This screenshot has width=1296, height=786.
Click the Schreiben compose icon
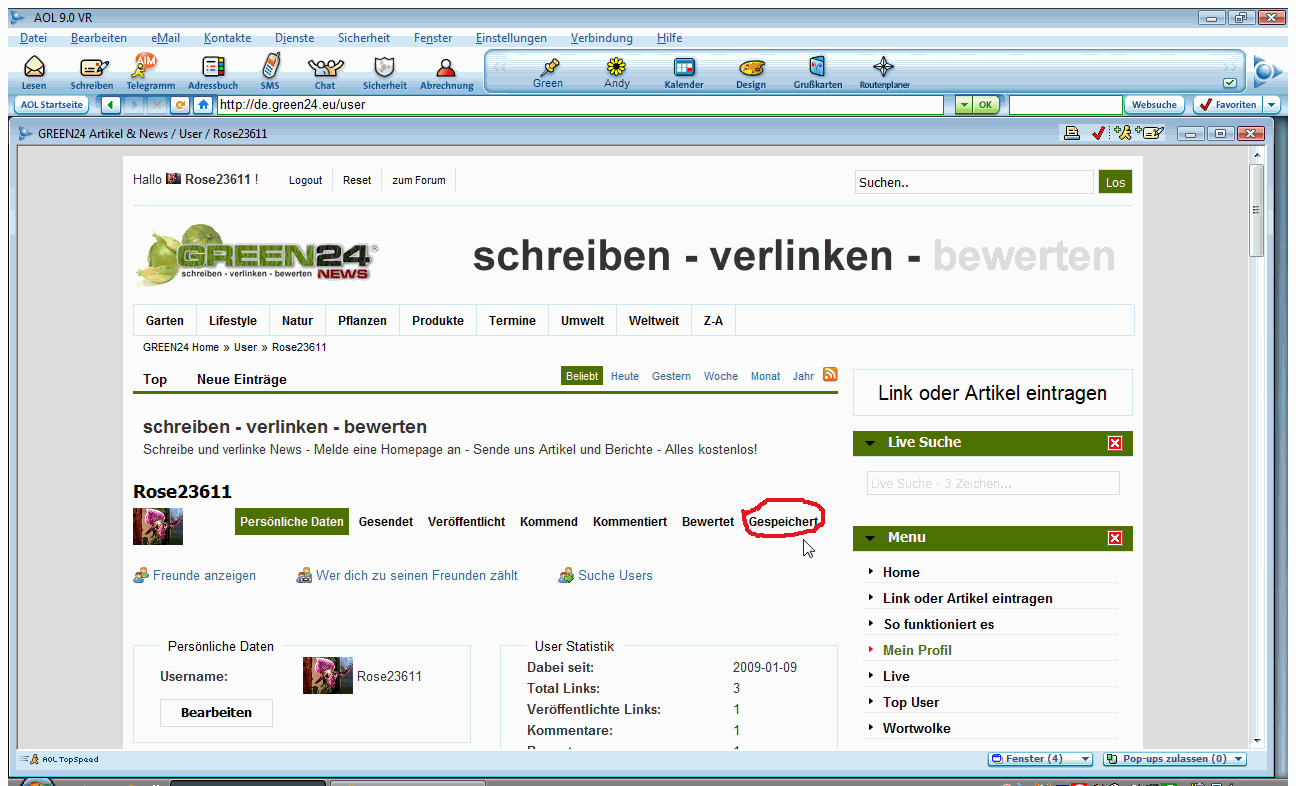(92, 69)
